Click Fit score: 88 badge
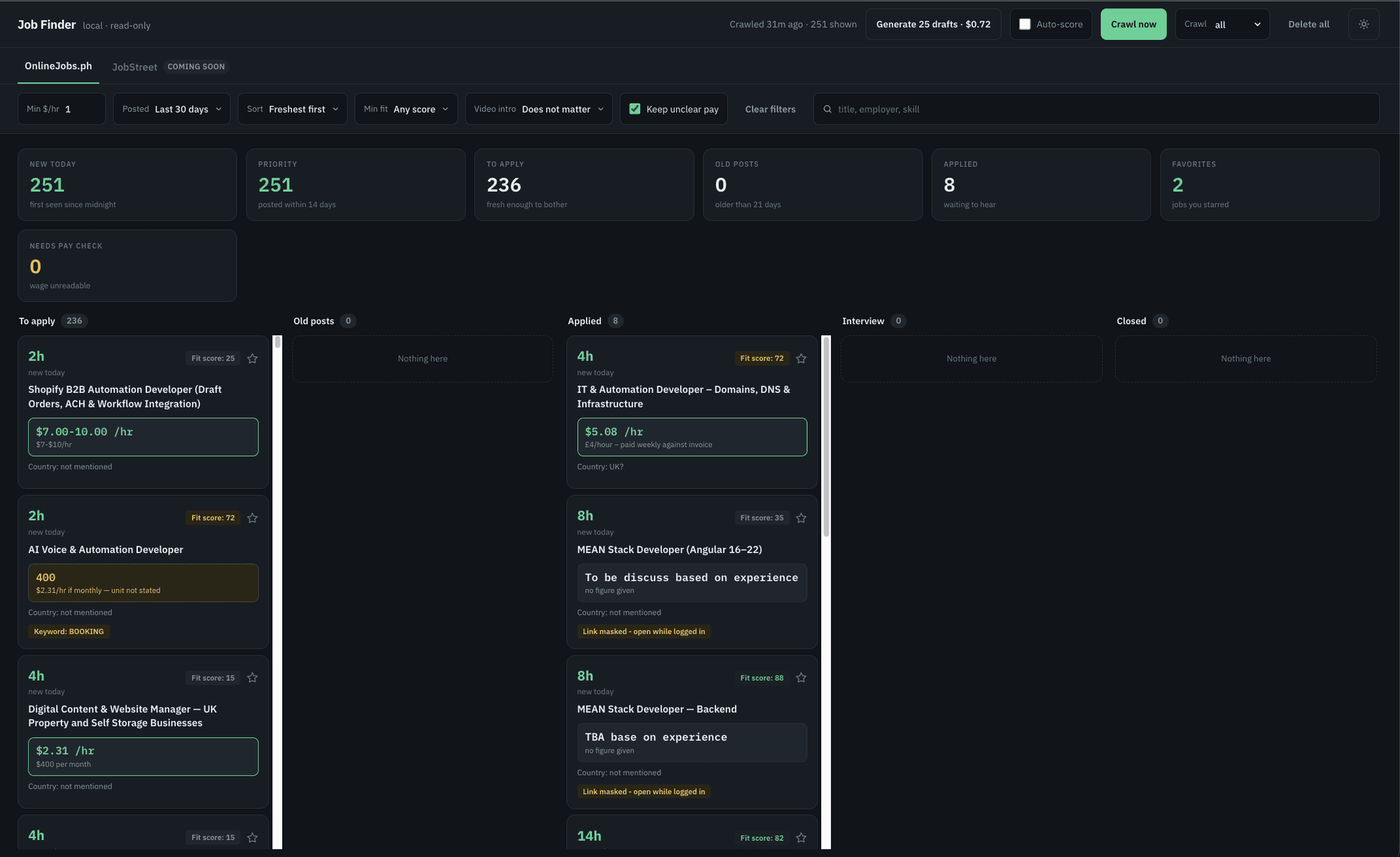 click(x=762, y=678)
